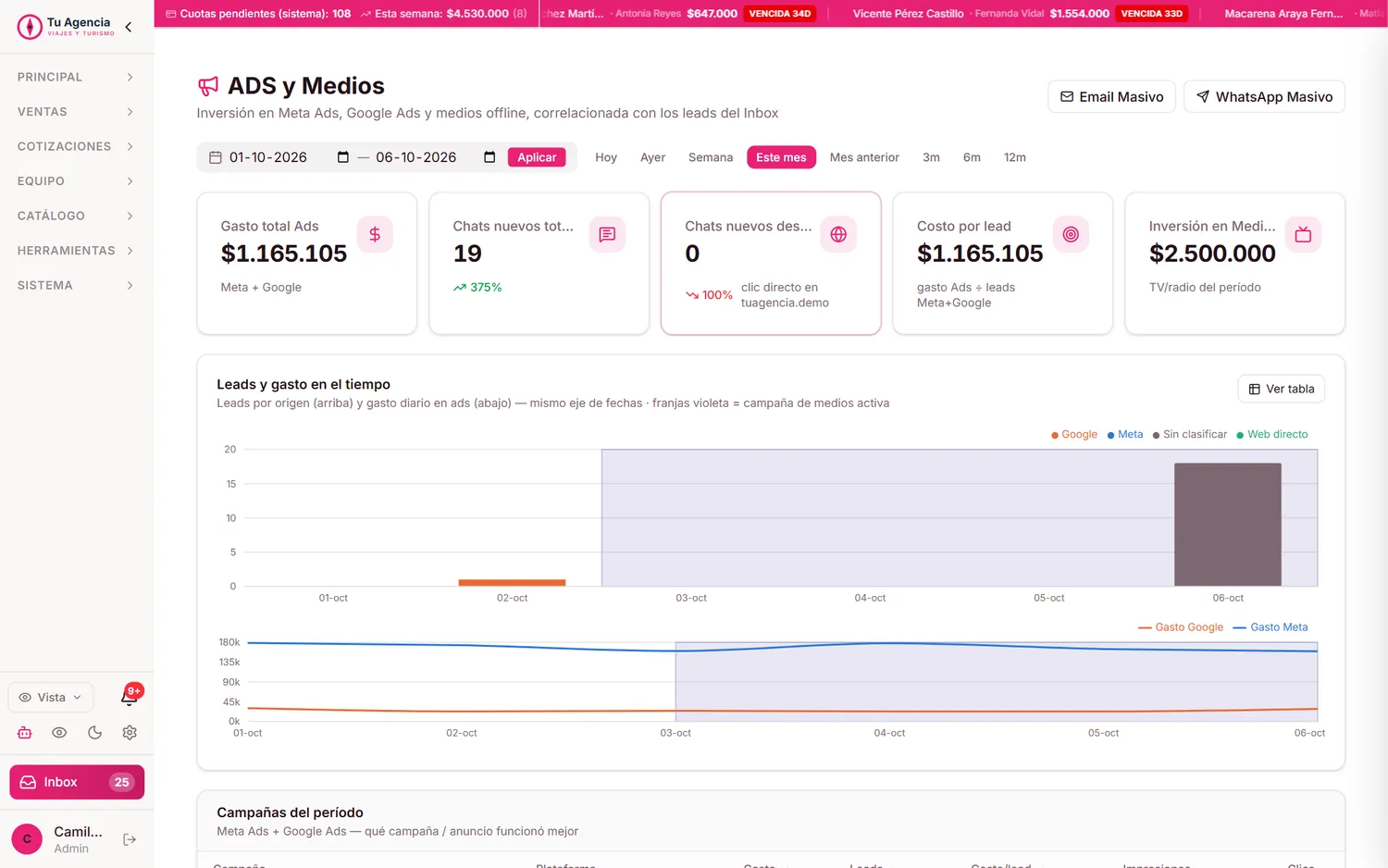
Task: Collapse the sidebar with the back chevron
Action: 129,27
